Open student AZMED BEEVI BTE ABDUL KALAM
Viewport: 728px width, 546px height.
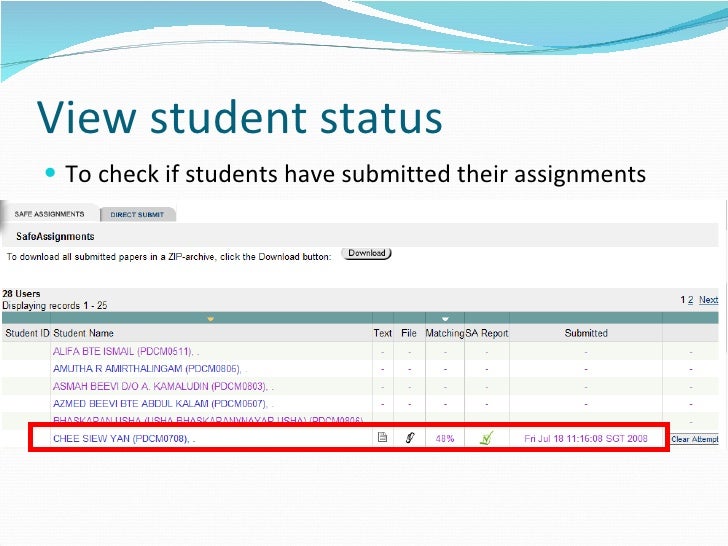point(160,403)
